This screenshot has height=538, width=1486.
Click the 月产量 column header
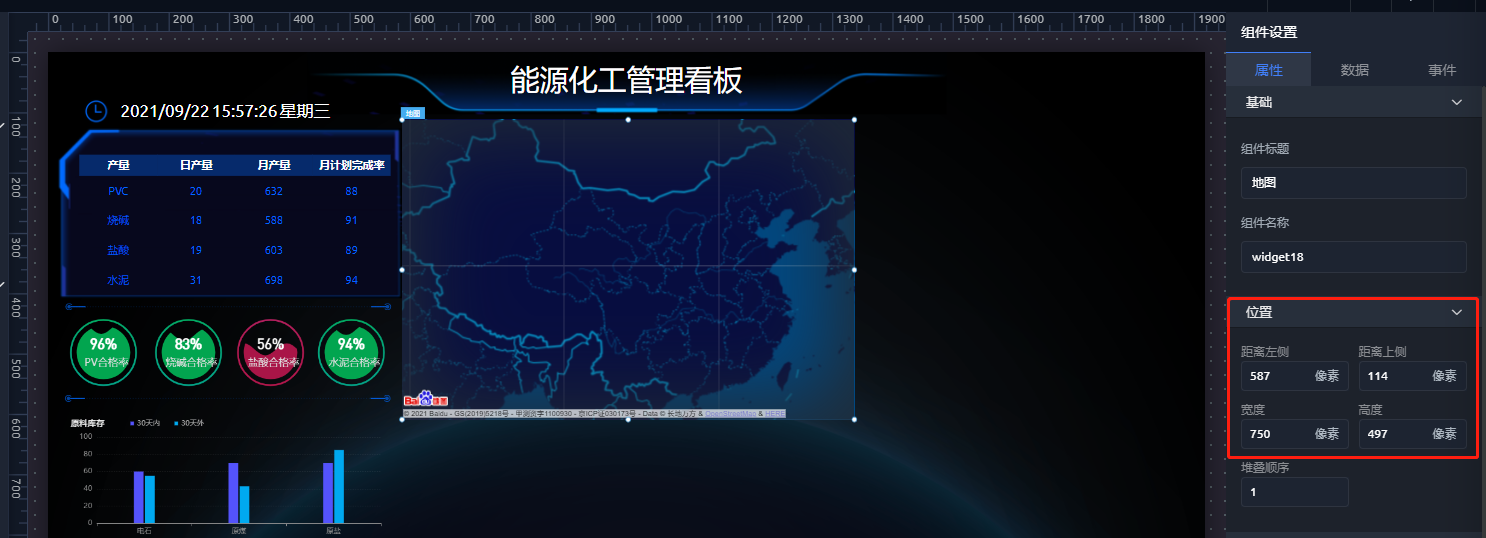pyautogui.click(x=274, y=165)
